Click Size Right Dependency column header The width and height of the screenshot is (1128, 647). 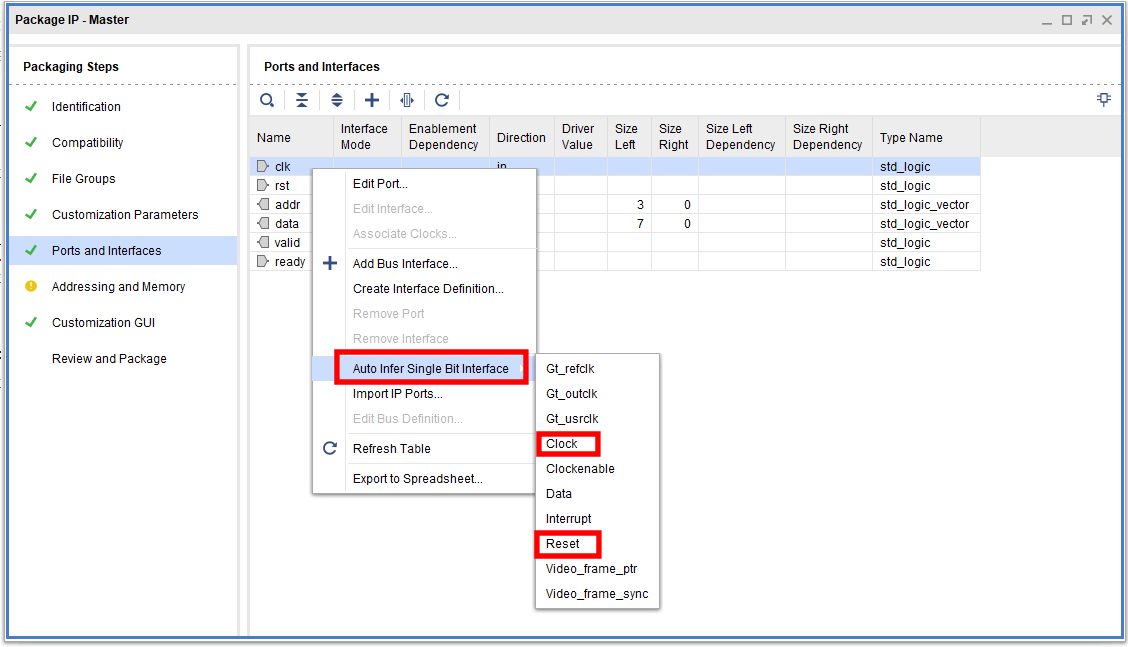(829, 137)
